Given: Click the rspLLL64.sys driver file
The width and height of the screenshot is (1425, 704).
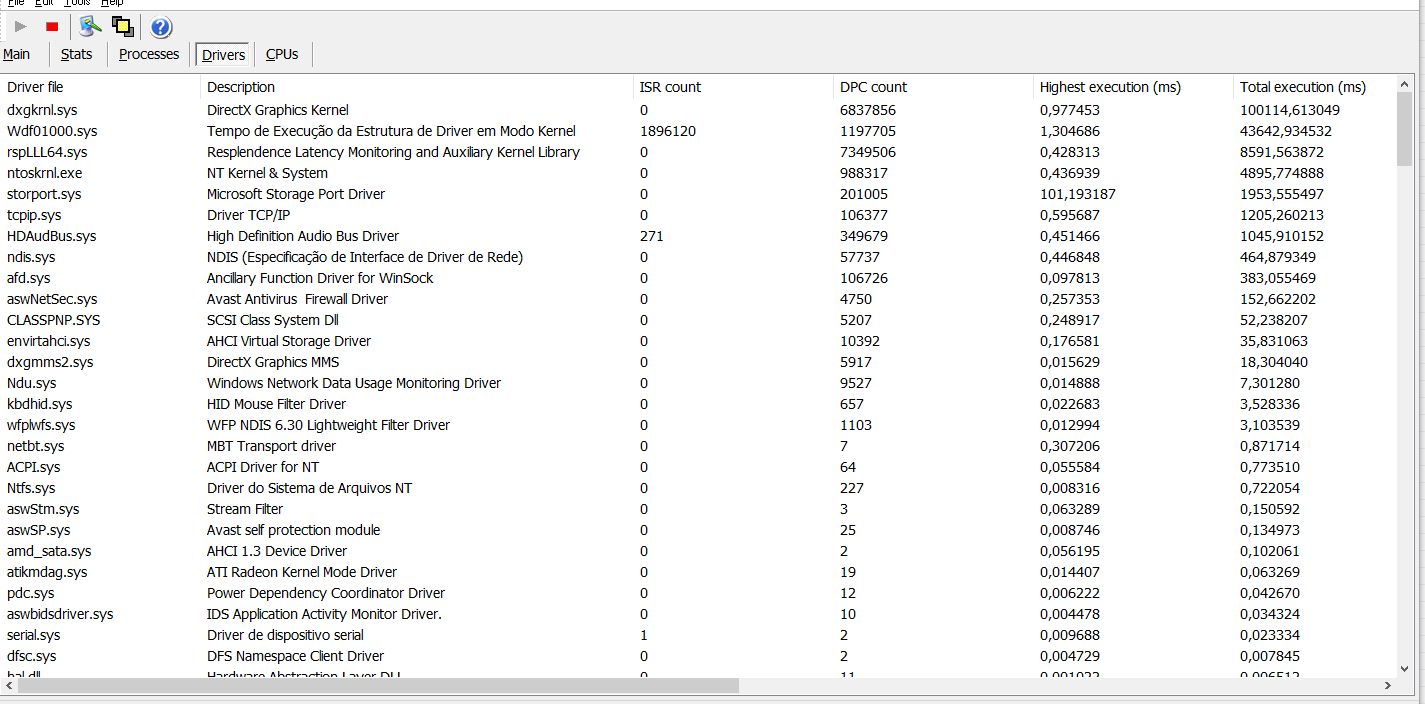Looking at the screenshot, I should click(47, 152).
